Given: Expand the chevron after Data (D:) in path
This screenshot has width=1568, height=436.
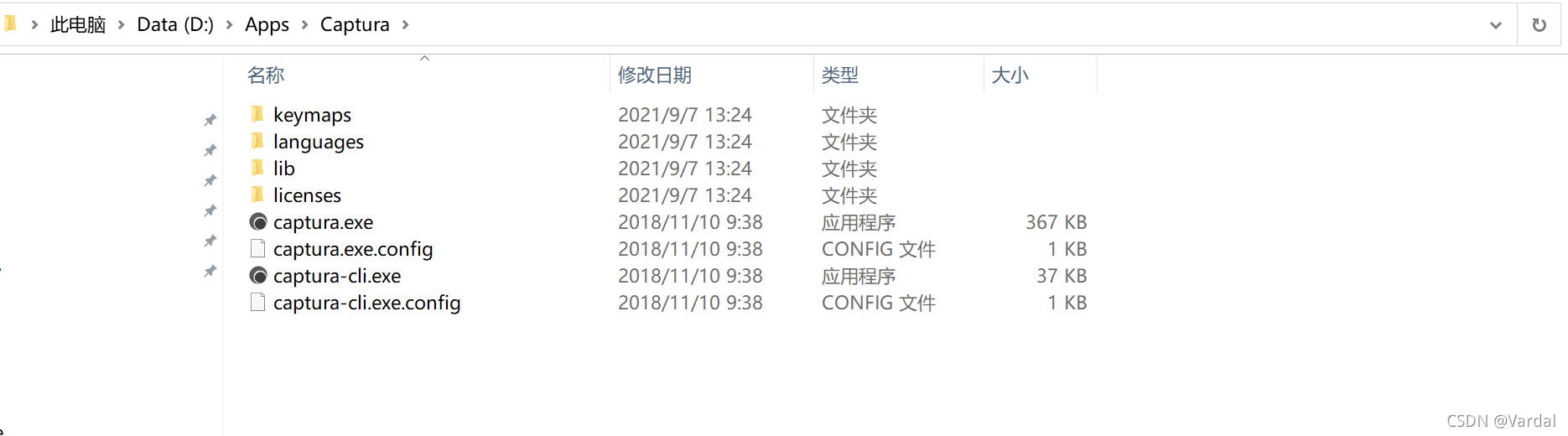Looking at the screenshot, I should point(230,25).
